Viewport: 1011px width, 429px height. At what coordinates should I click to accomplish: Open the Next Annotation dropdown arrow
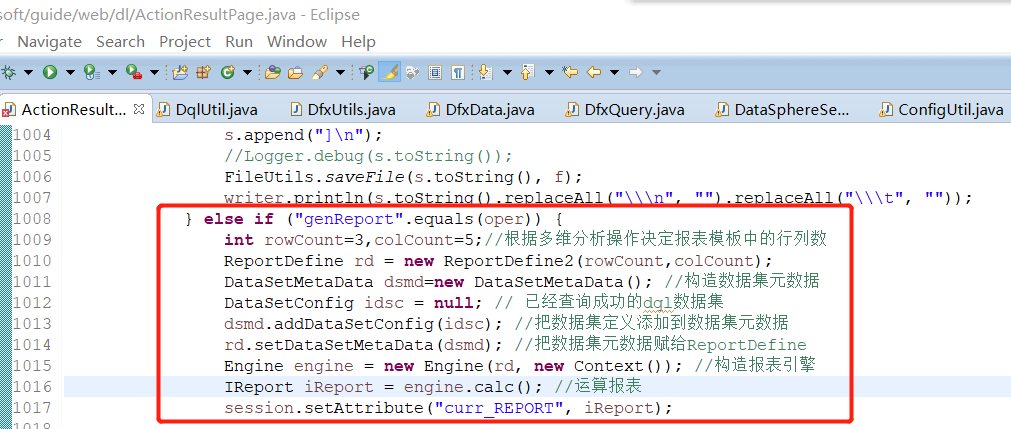(507, 72)
